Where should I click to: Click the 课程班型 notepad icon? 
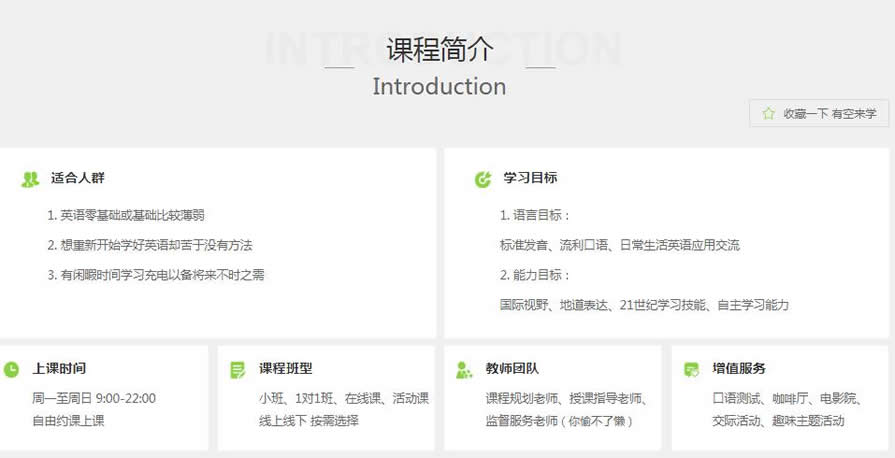tap(237, 370)
